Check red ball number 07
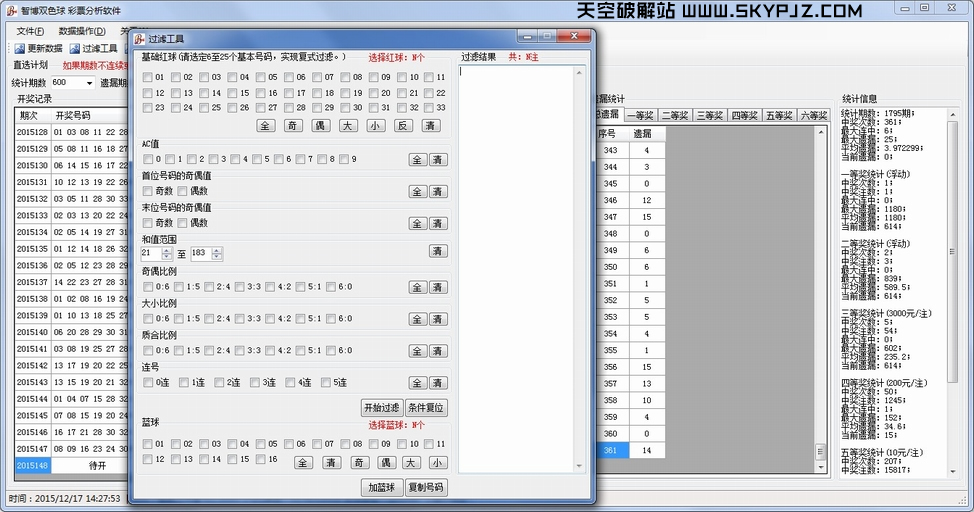The height and width of the screenshot is (512, 974). (x=317, y=77)
